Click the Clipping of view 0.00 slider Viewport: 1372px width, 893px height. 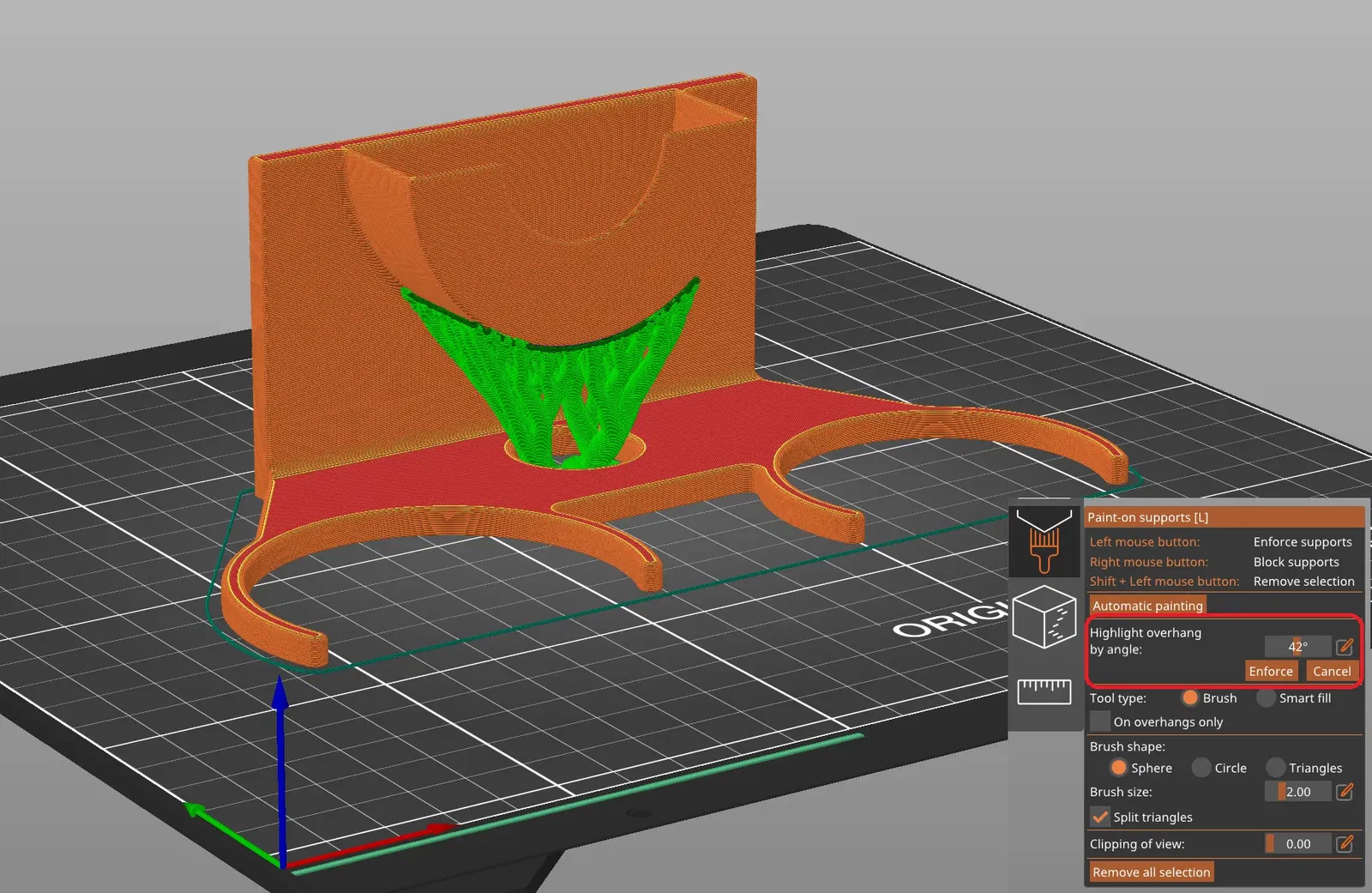[1297, 844]
